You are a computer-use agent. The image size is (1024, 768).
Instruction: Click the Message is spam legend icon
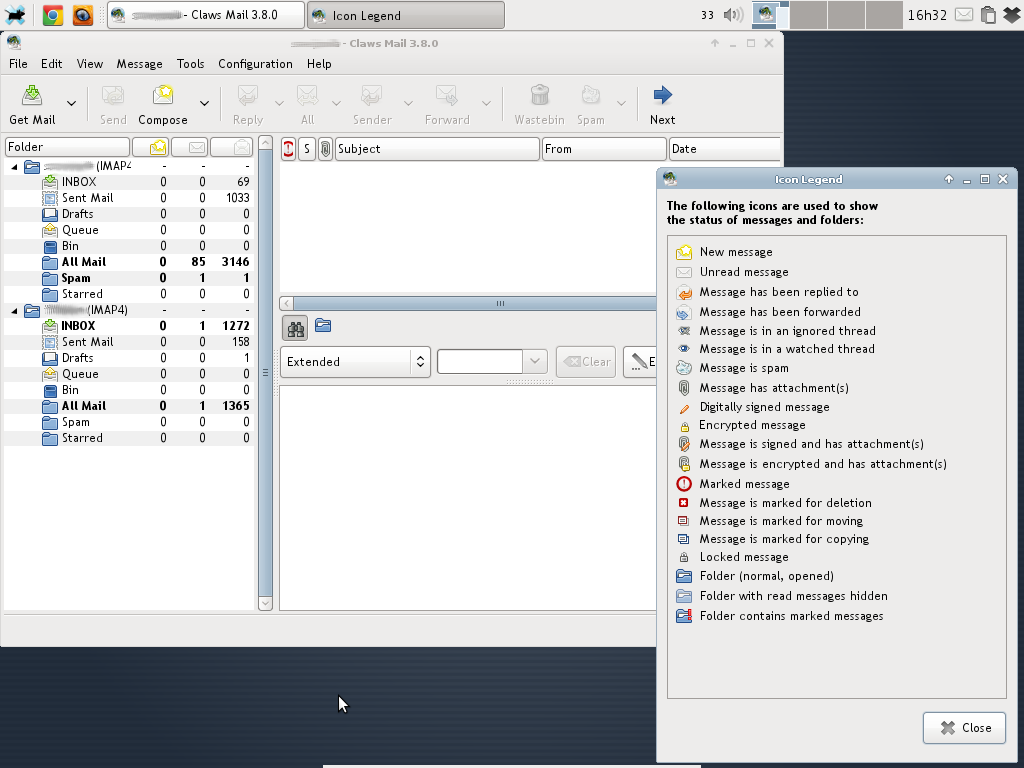tap(684, 368)
